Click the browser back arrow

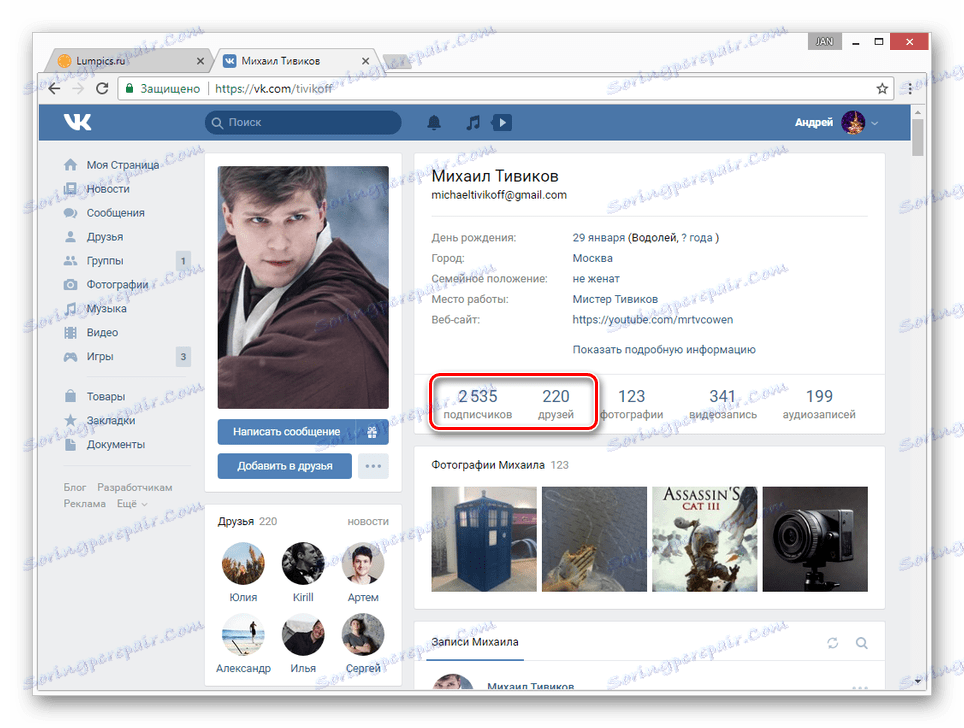tap(55, 89)
